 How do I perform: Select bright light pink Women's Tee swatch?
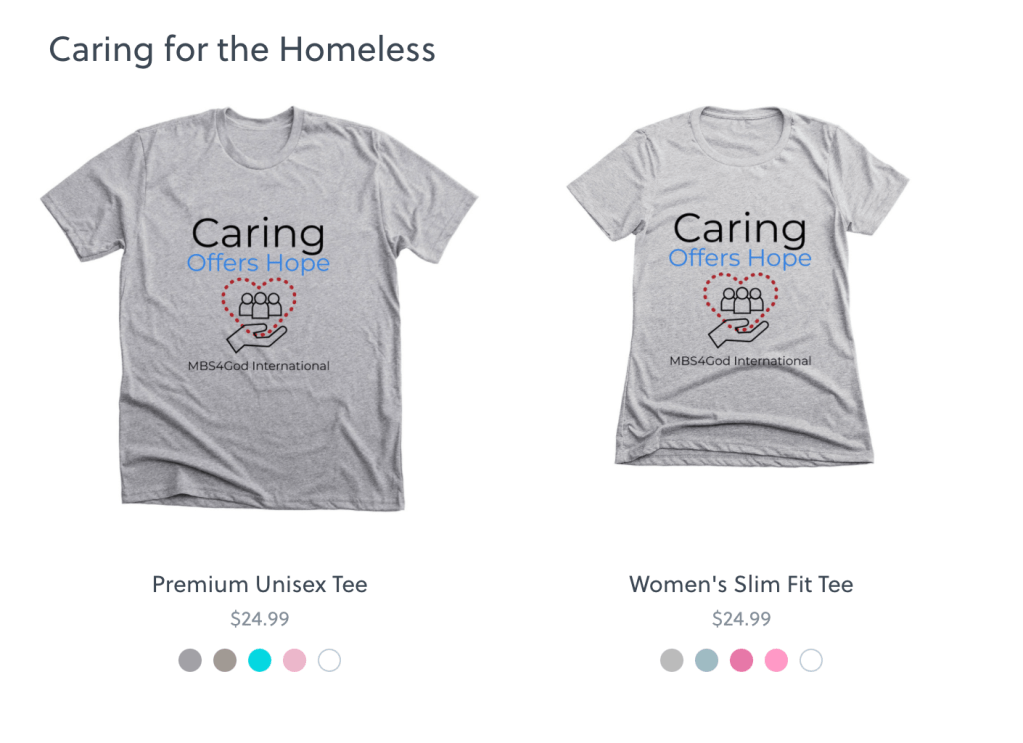776,660
